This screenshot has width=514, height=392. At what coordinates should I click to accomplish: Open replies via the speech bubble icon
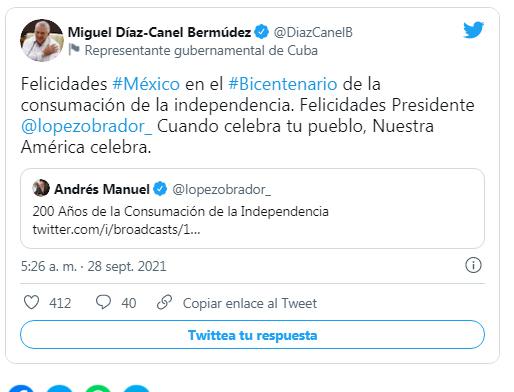[103, 302]
